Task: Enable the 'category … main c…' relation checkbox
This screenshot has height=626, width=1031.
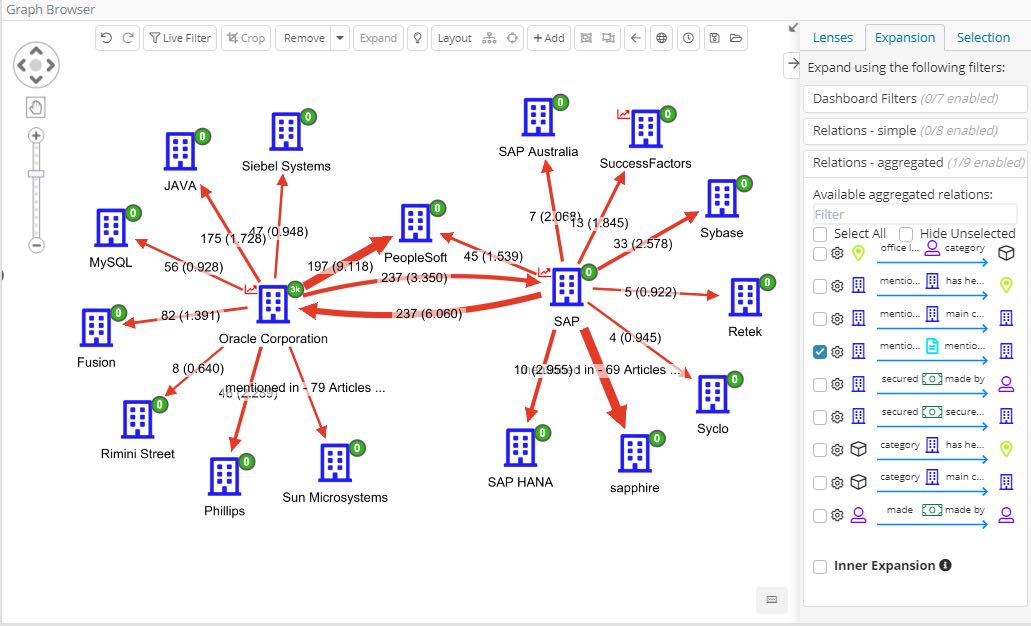Action: pyautogui.click(x=820, y=483)
